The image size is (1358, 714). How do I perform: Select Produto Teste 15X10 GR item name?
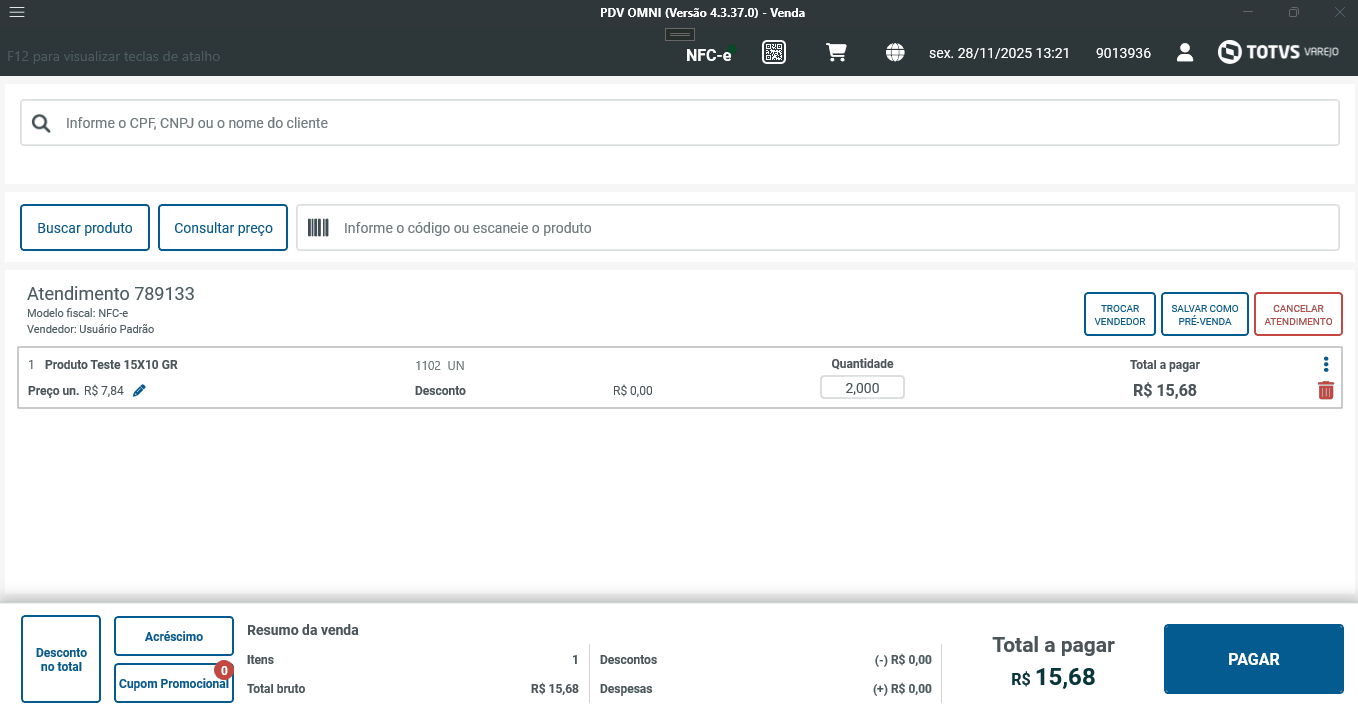tap(111, 365)
